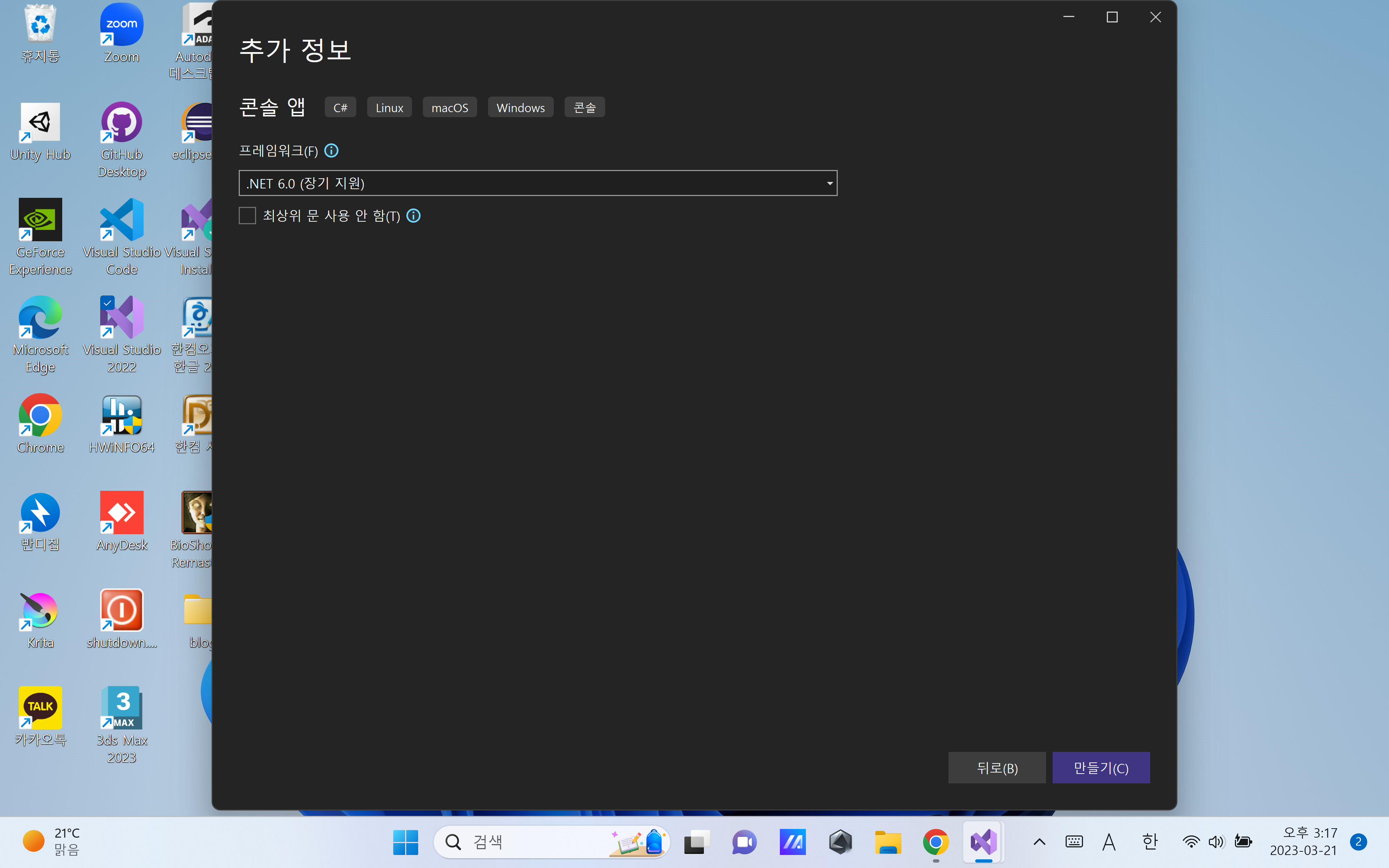The image size is (1389, 868).
Task: Enable 'do not use top-level statements' checkbox
Action: click(x=247, y=216)
